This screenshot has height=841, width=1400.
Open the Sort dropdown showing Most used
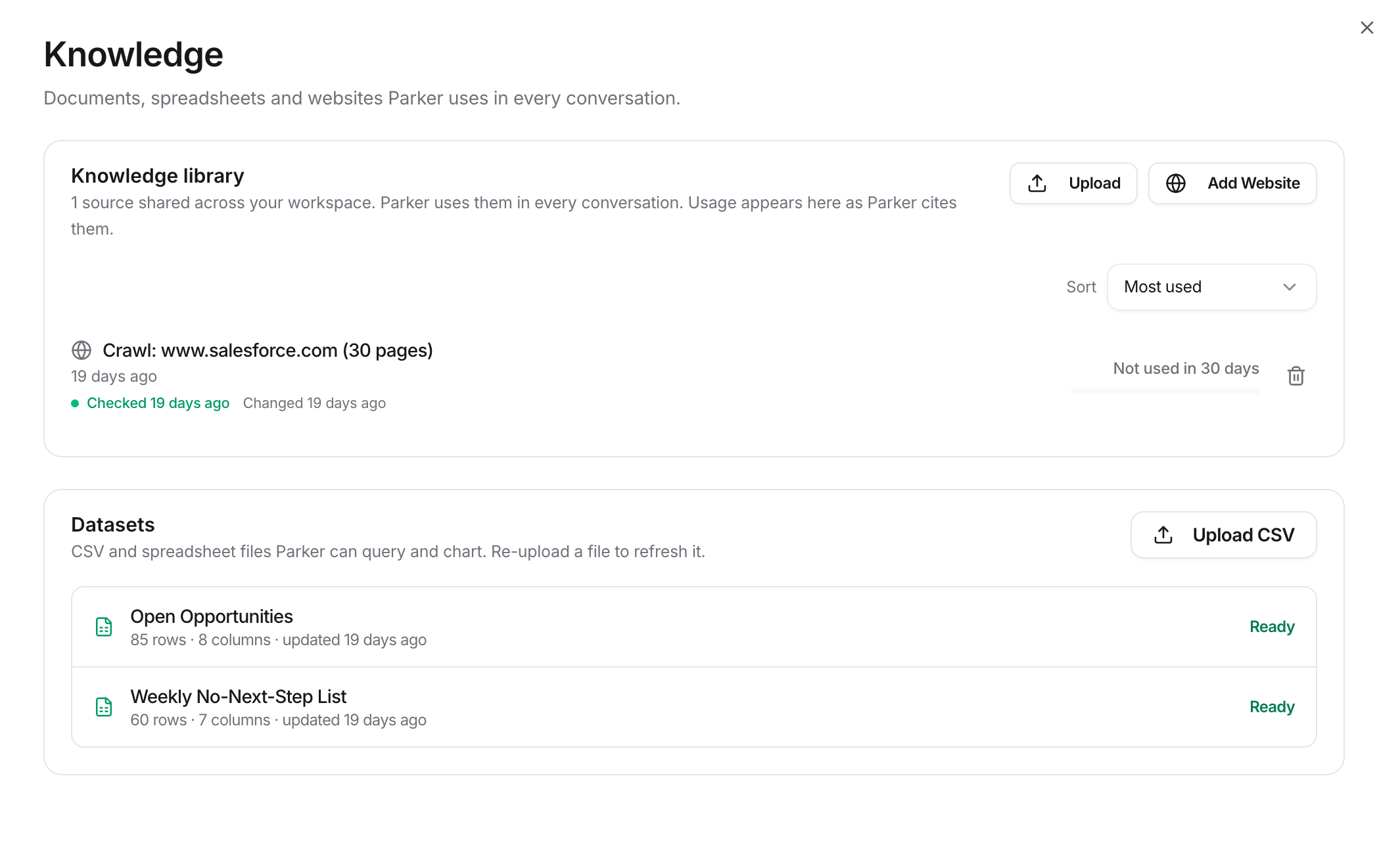click(x=1211, y=287)
